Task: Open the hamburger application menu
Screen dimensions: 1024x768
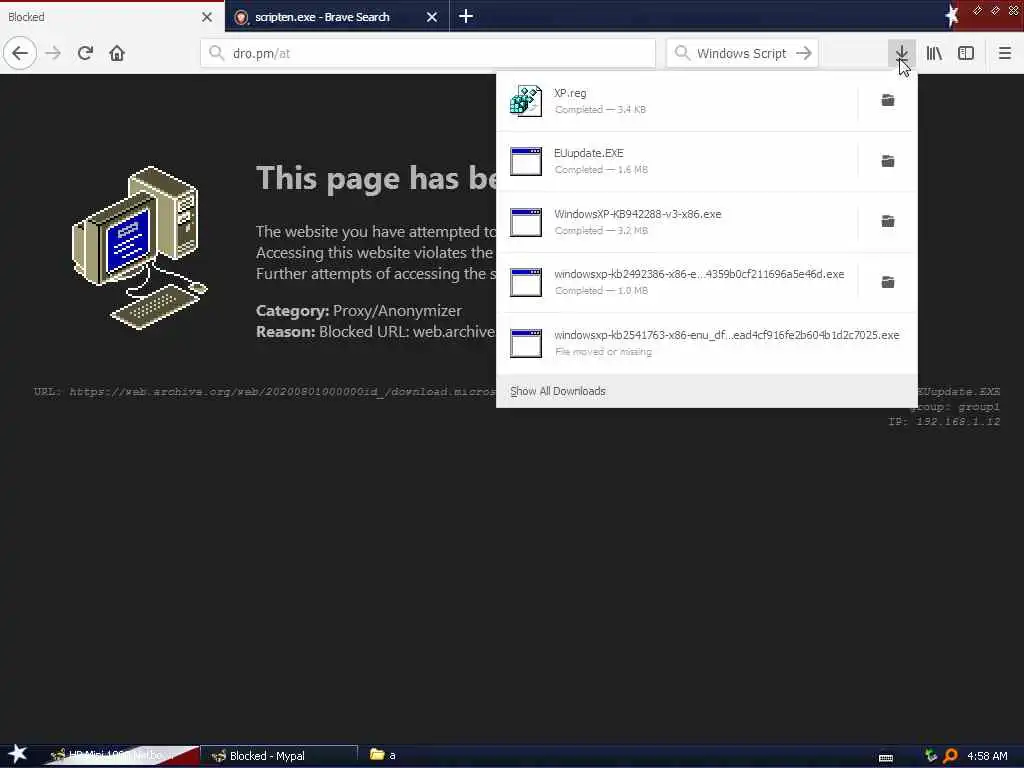Action: point(1004,53)
